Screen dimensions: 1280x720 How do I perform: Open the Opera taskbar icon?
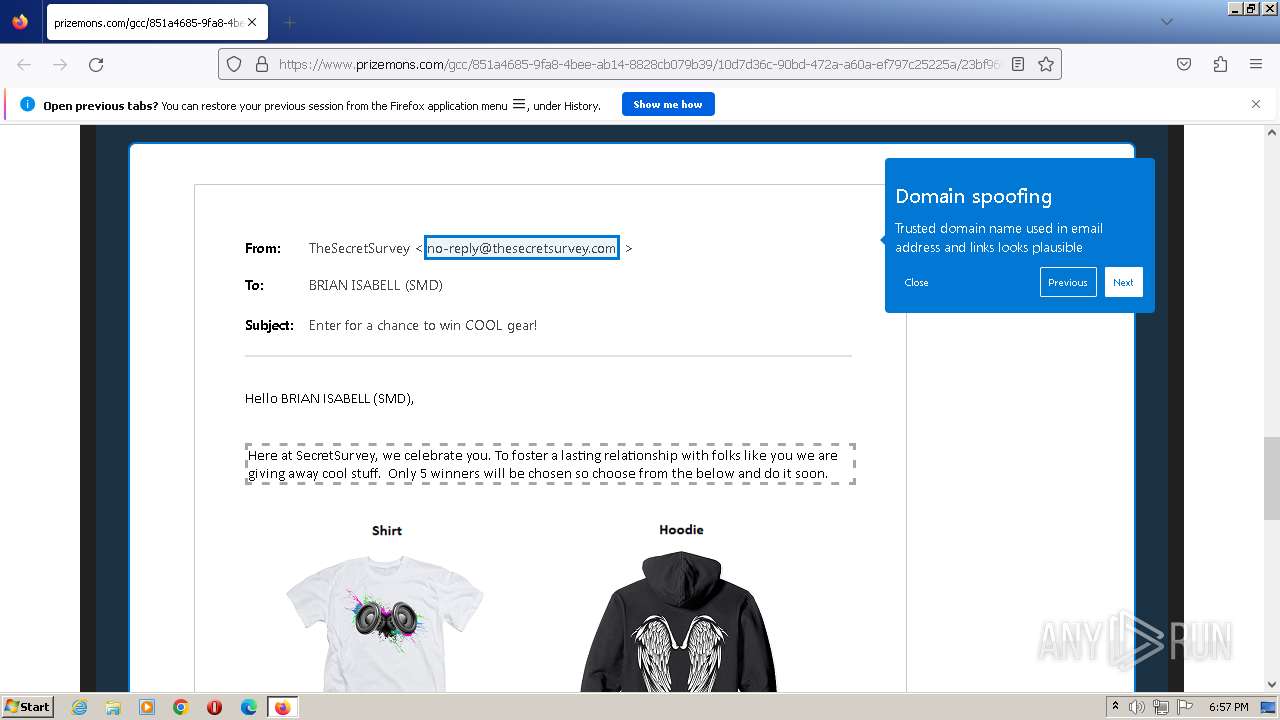click(x=214, y=707)
